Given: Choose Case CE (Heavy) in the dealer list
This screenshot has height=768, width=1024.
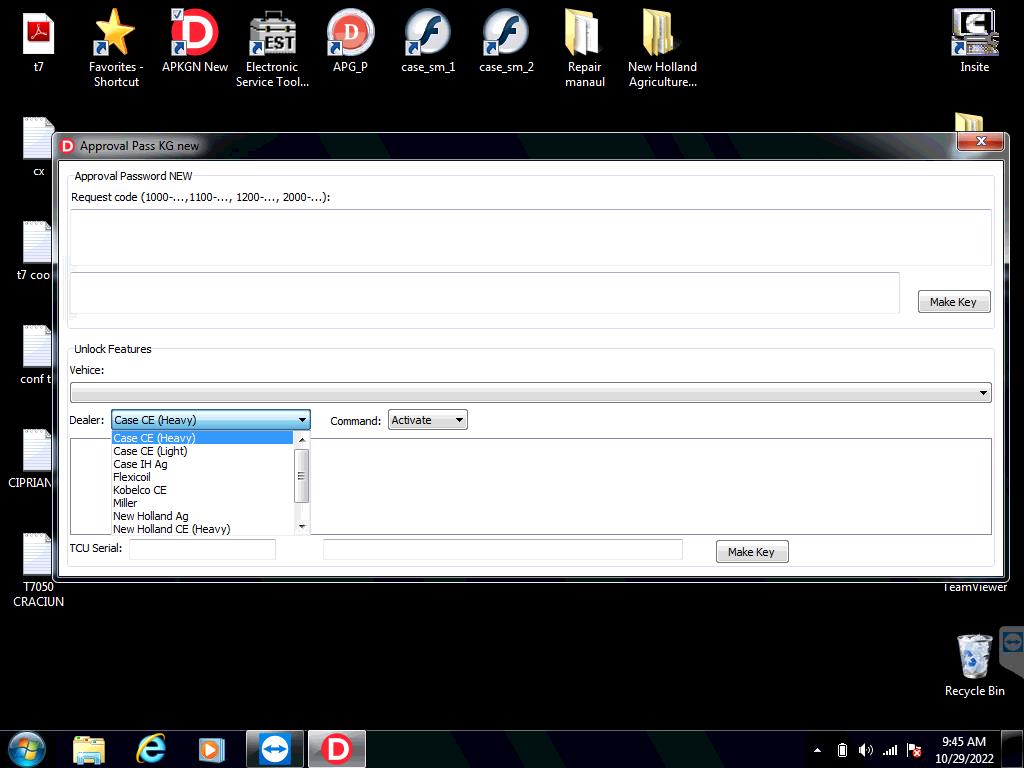Looking at the screenshot, I should pos(202,438).
